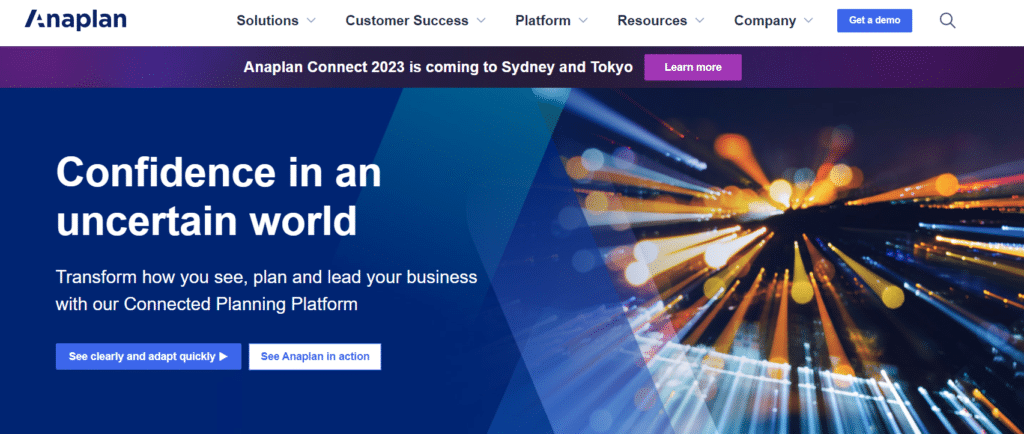Open the search magnifier icon
This screenshot has width=1024, height=434.
tap(948, 21)
